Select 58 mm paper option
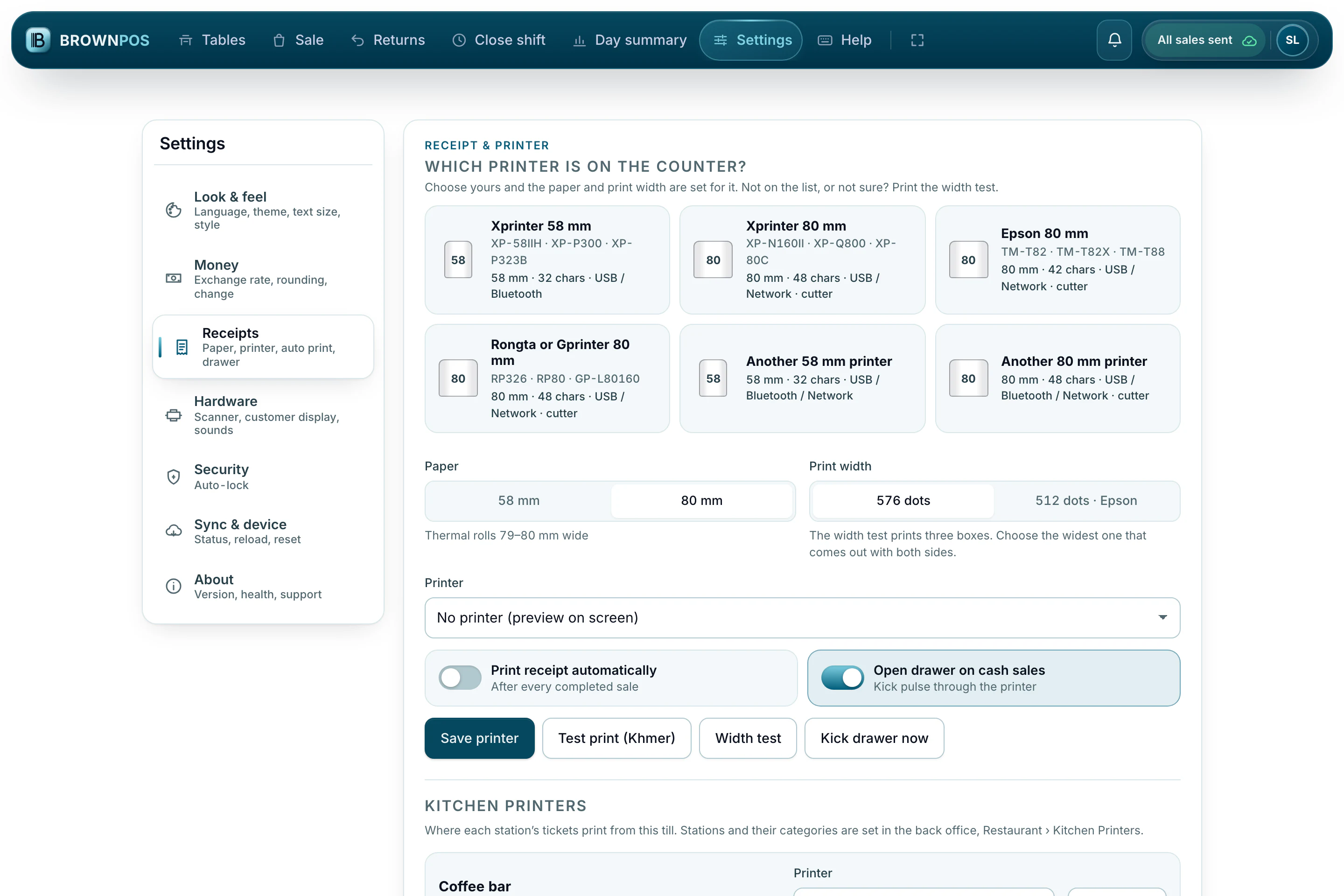The width and height of the screenshot is (1344, 896). pos(519,501)
